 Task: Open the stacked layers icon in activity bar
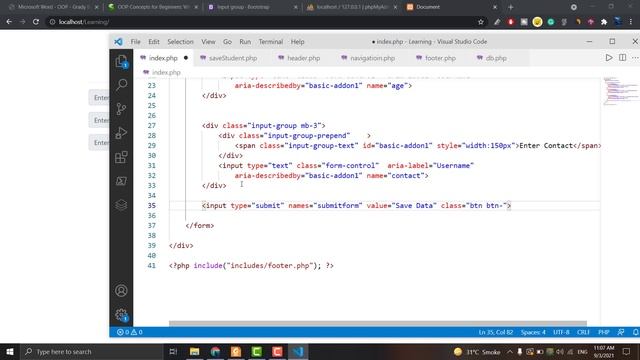[121, 205]
